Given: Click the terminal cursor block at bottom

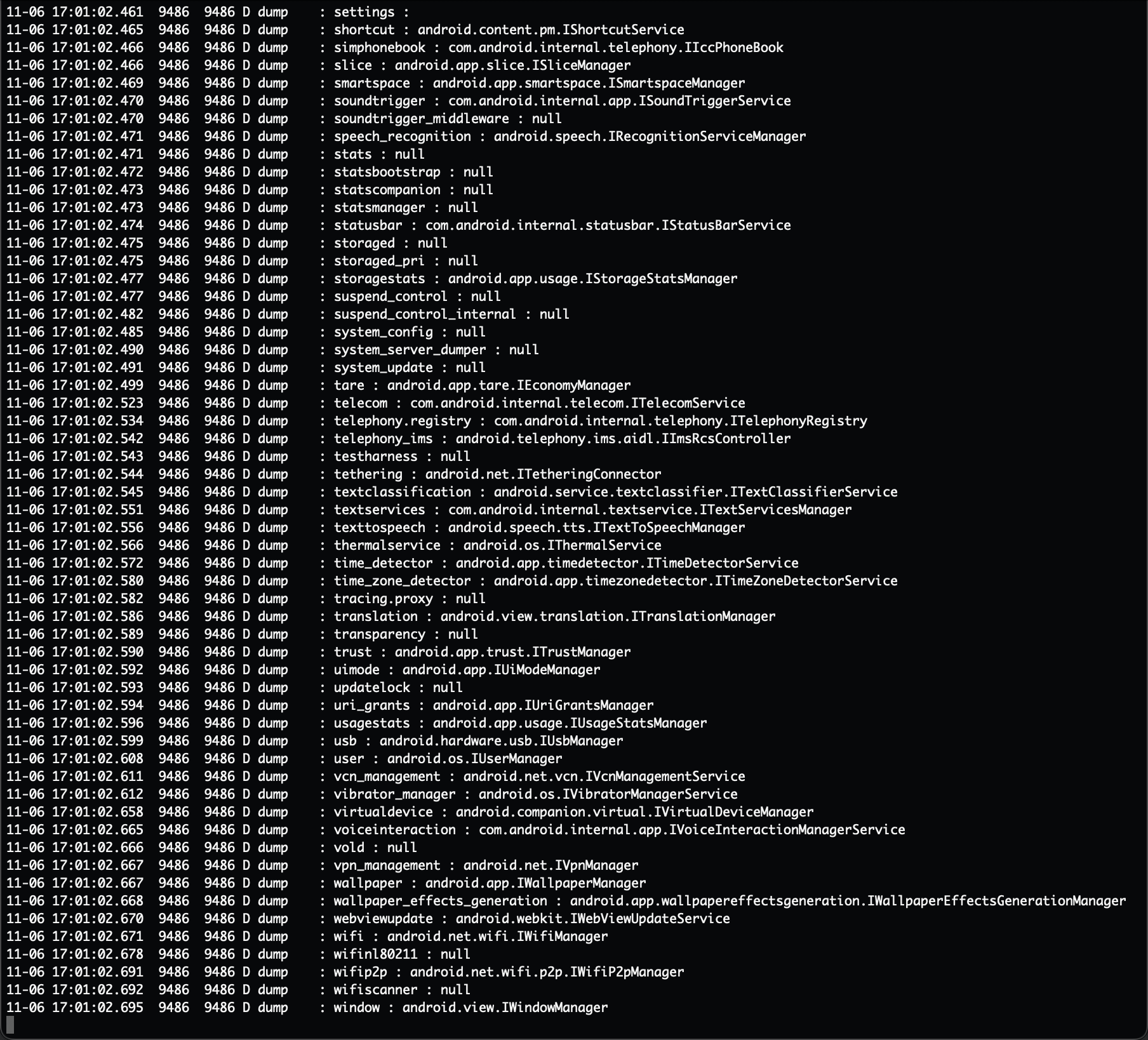Looking at the screenshot, I should [x=10, y=1025].
